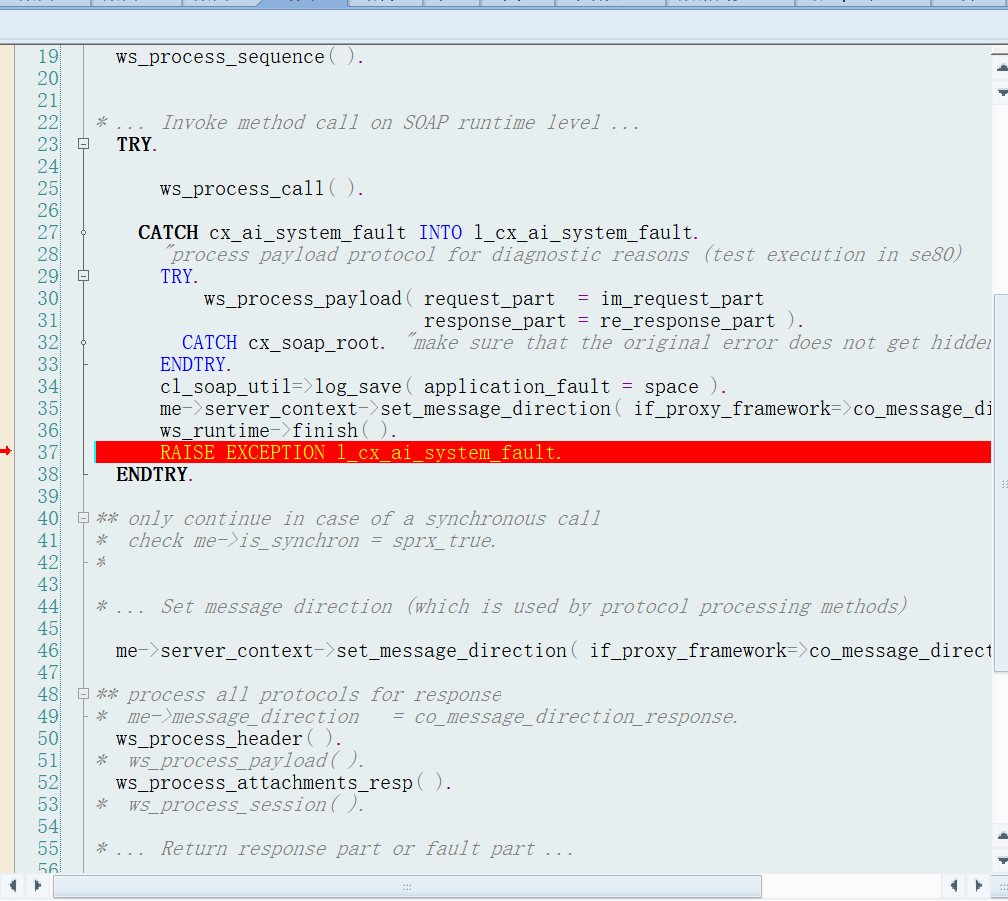Click the left arrow at the horizontal scrollbar's right end
This screenshot has width=1008, height=901.
coord(954,886)
